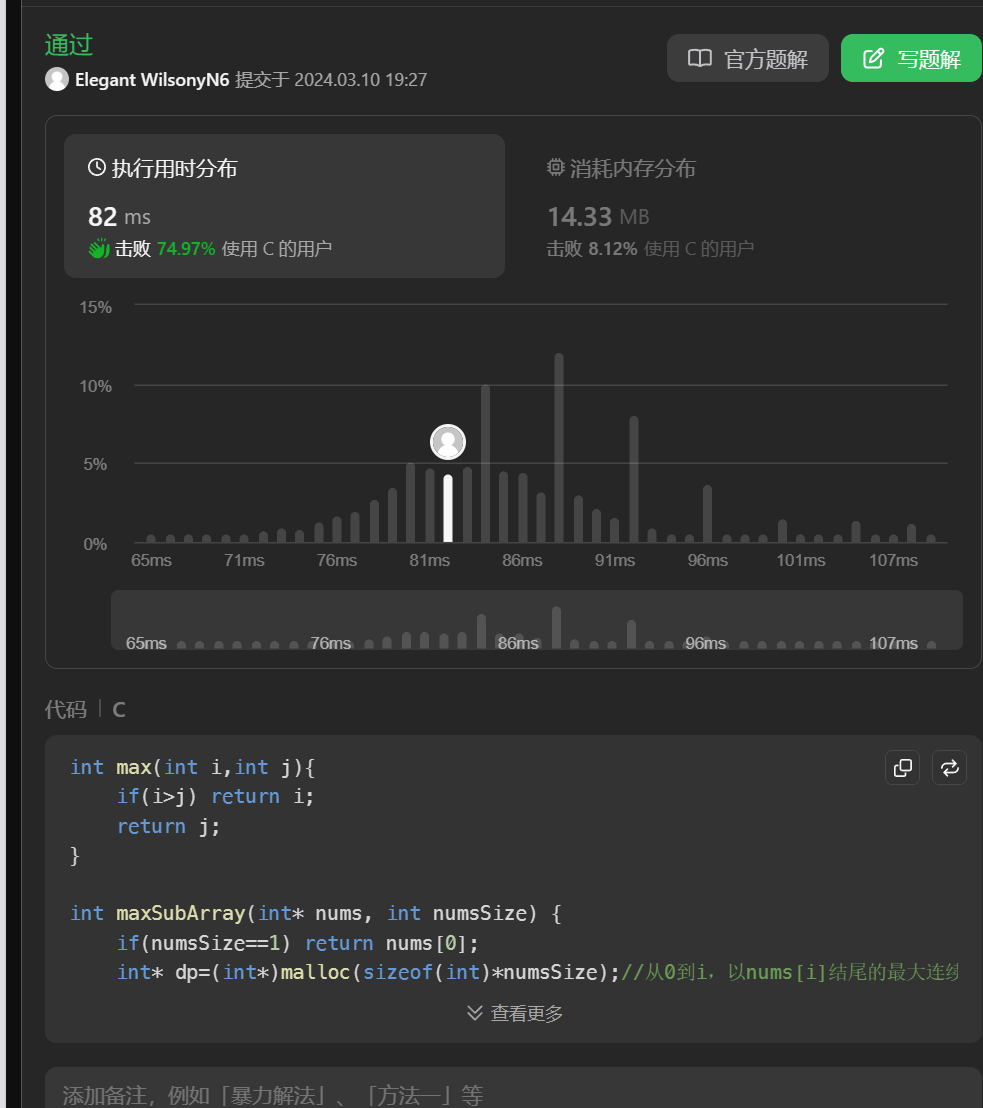Open the Elegant WilsonyN6 profile link
The image size is (983, 1108).
tap(152, 79)
